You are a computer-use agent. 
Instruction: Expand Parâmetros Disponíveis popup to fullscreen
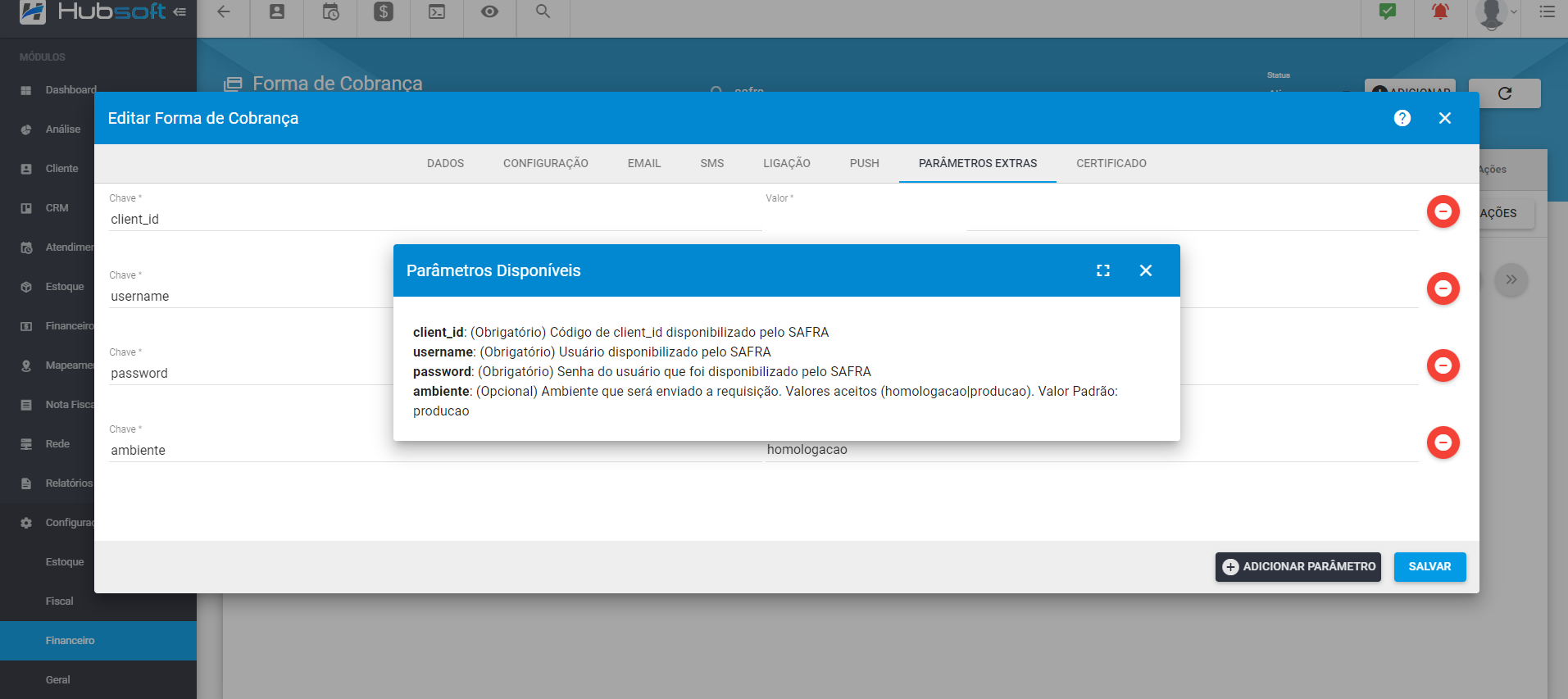point(1103,270)
